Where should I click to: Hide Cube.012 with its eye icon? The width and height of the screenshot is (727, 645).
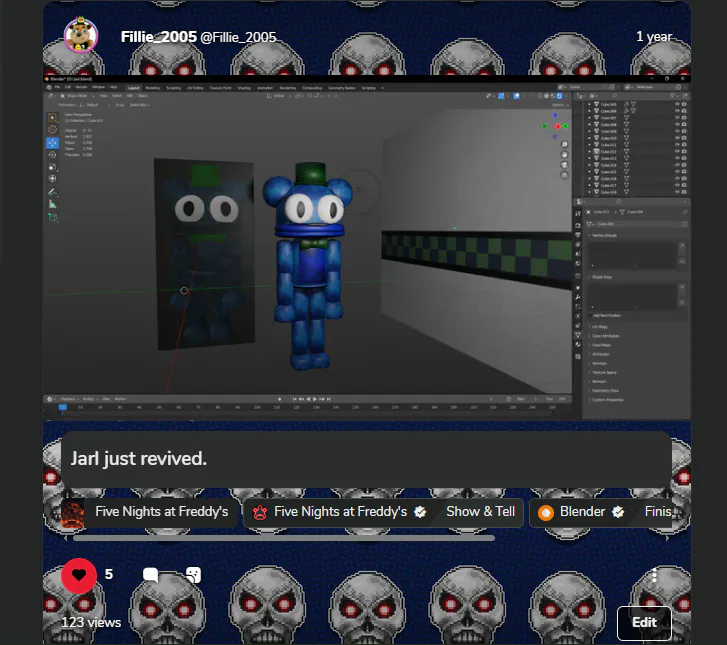coord(677,151)
